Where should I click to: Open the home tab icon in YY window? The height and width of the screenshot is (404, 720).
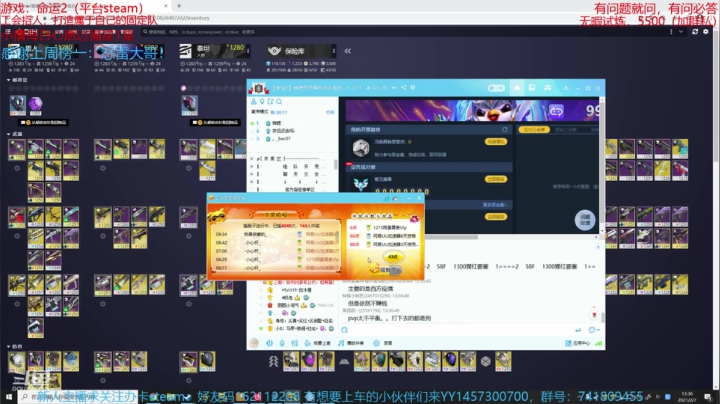(517, 88)
